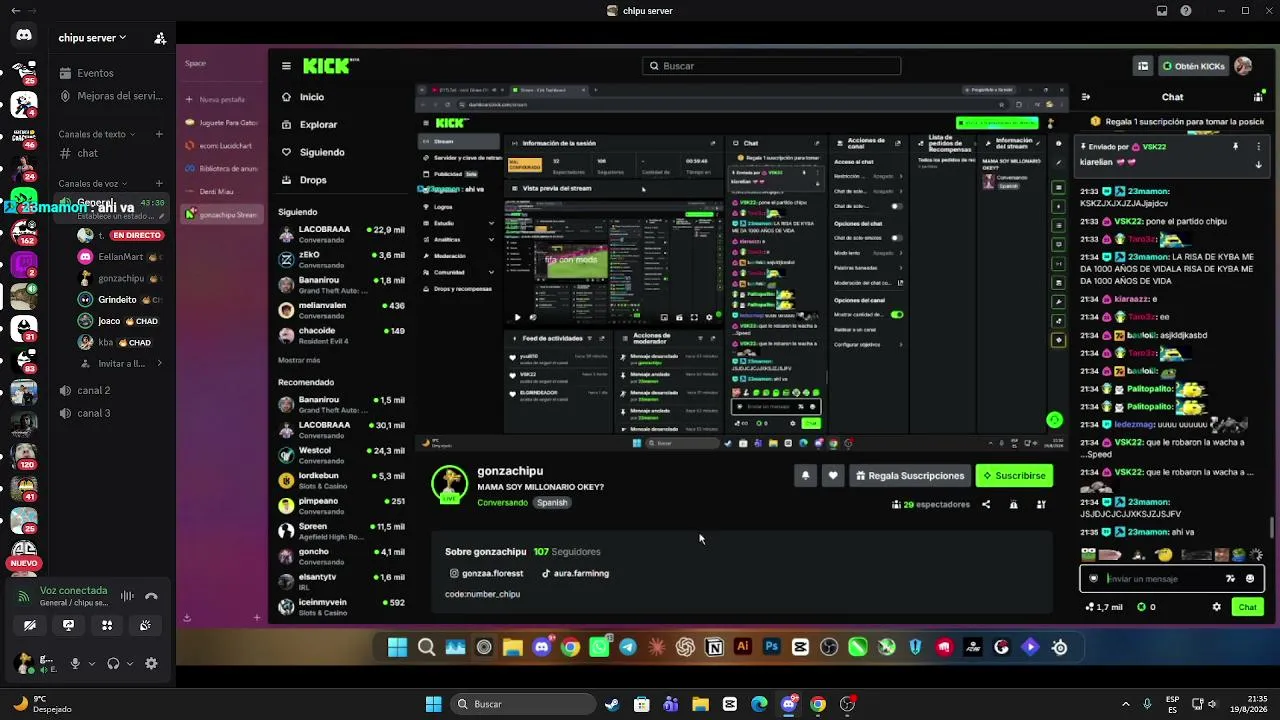
Task: Mute the microphone in Discord user panel
Action: 74,663
